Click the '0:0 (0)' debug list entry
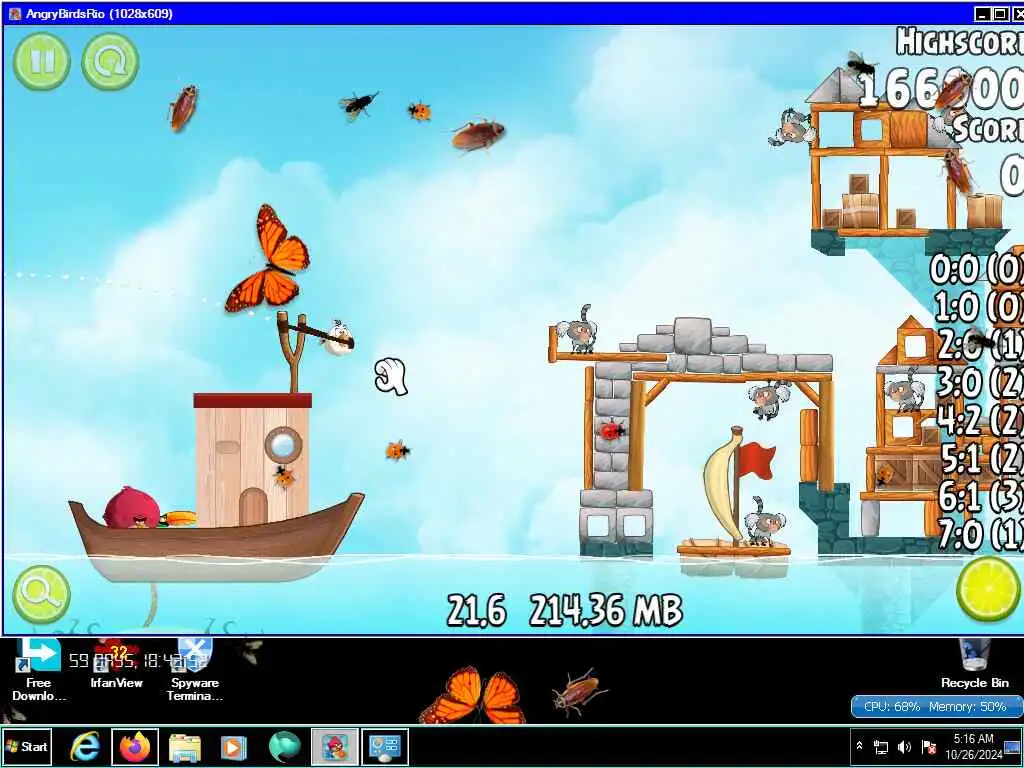 click(x=976, y=268)
